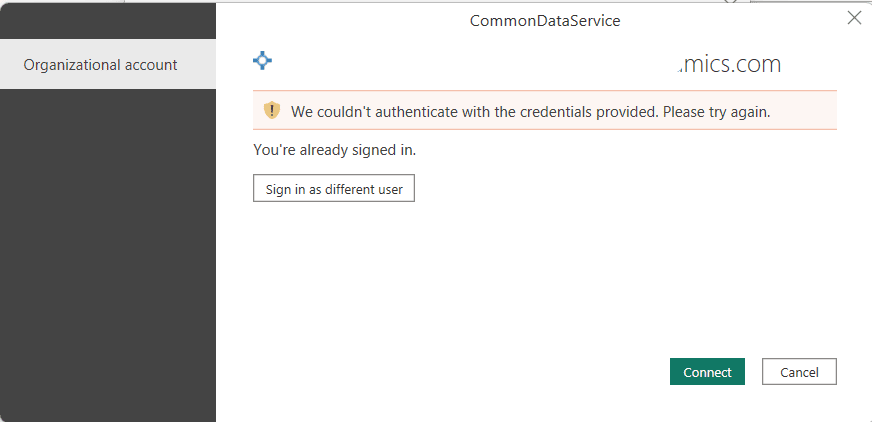
Task: Click the URL text ending in mics.com
Action: [x=730, y=65]
